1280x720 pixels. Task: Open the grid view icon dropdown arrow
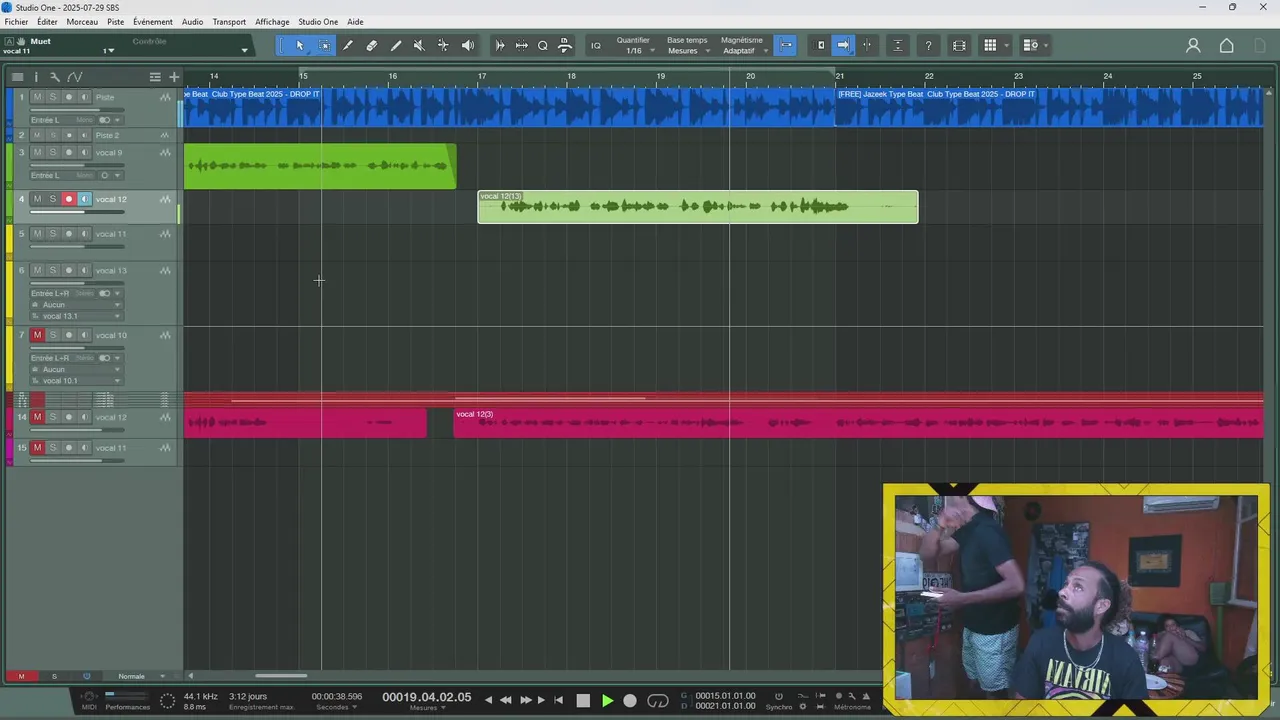(1006, 45)
